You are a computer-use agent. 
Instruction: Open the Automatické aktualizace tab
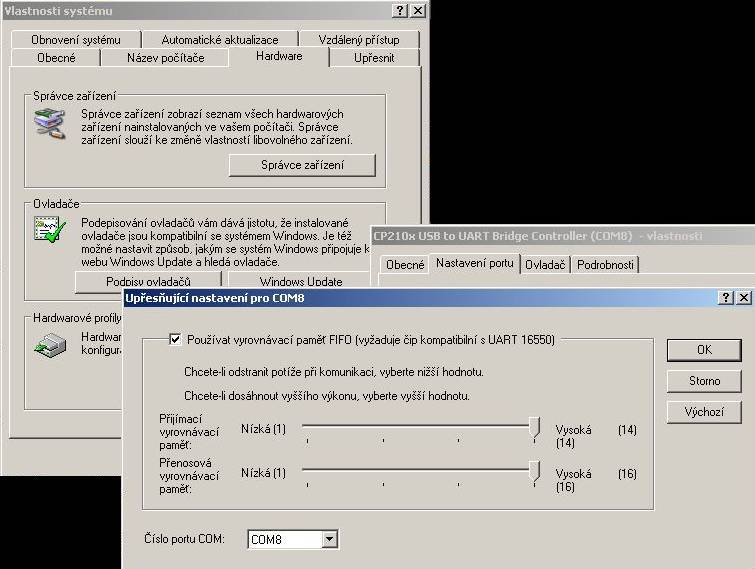pyautogui.click(x=220, y=40)
